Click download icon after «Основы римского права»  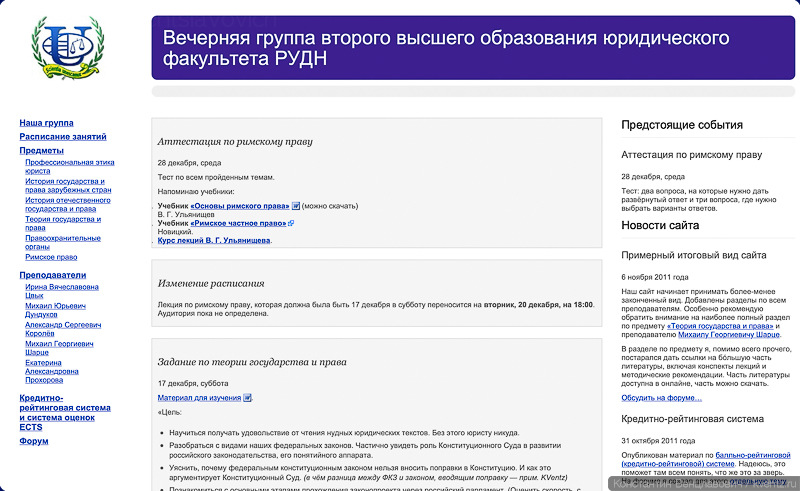[x=296, y=206]
